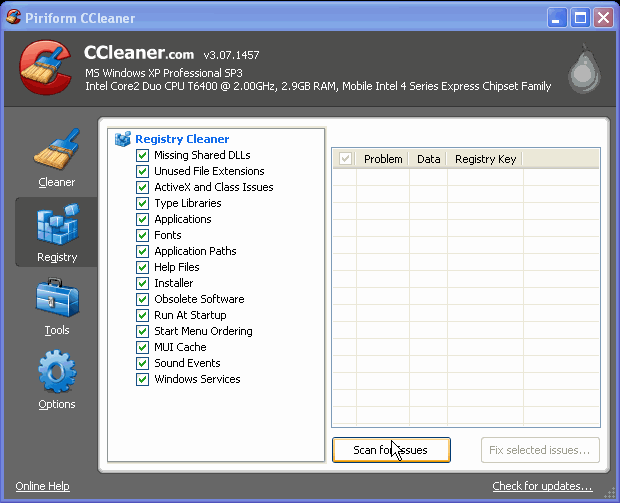Screen dimensions: 620x503
Task: Toggle the select-all checkbox in results header
Action: pyautogui.click(x=345, y=159)
